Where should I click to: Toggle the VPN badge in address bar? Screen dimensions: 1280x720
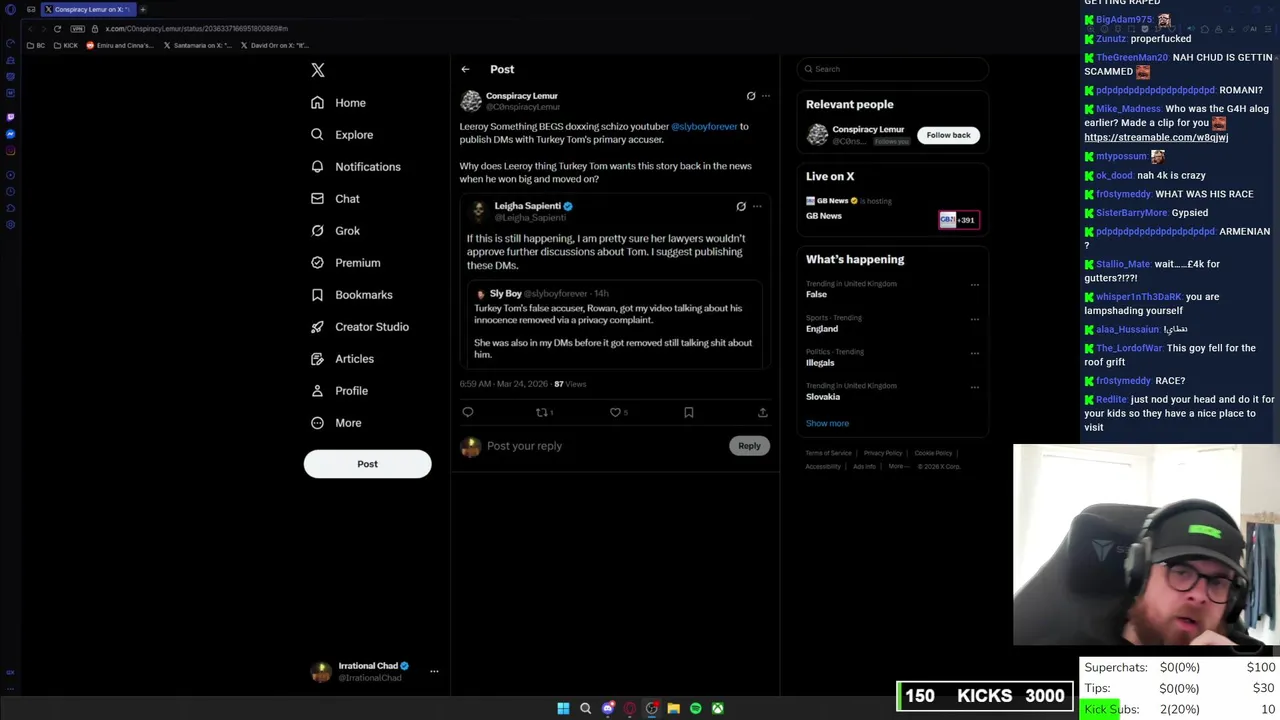77,28
